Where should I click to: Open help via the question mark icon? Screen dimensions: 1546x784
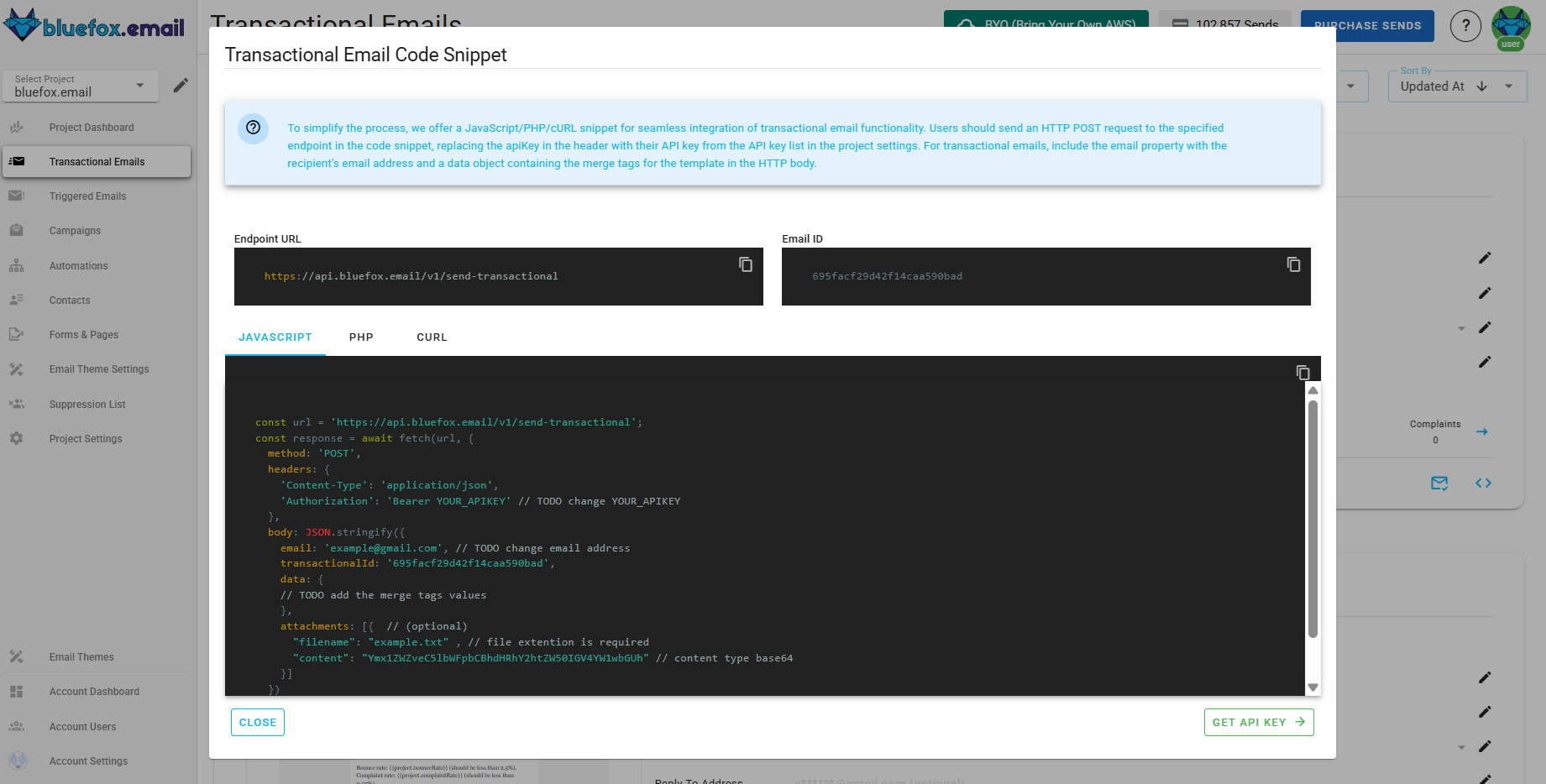coord(1465,25)
